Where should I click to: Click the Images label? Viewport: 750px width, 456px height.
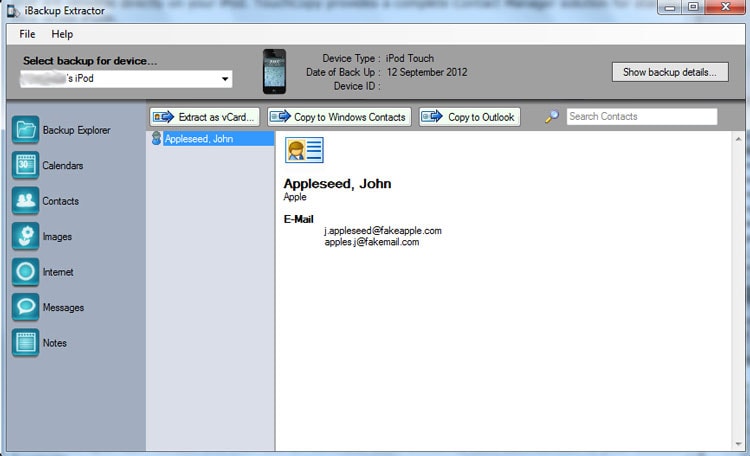[57, 236]
